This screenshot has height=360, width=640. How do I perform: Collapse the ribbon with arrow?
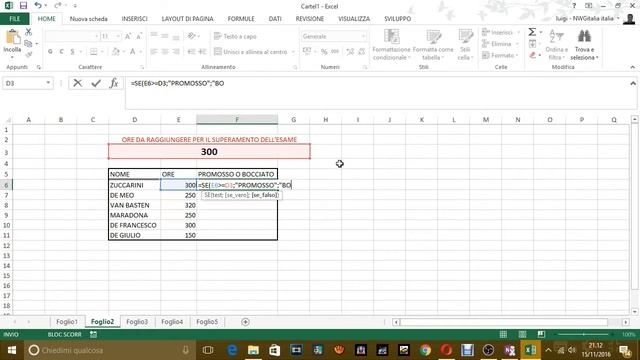tap(633, 67)
